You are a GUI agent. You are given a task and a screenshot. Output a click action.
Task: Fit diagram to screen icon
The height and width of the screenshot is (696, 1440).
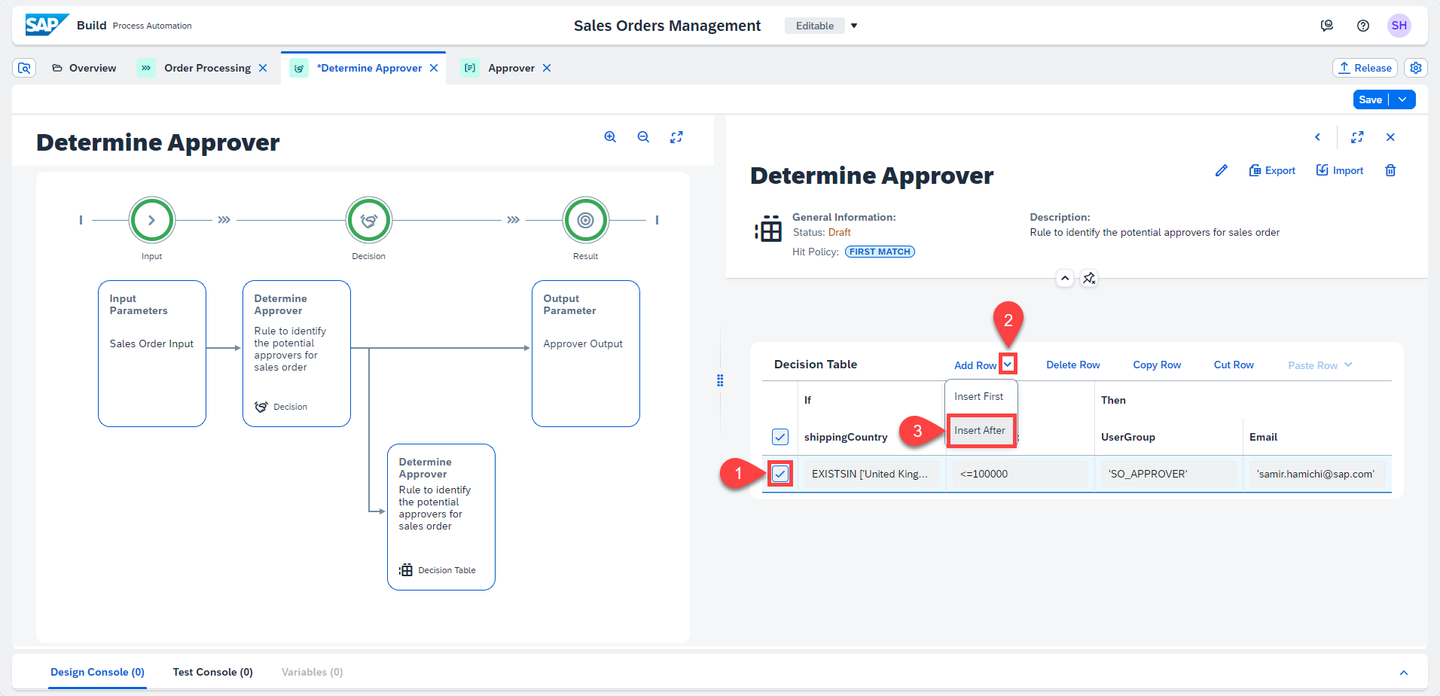pos(677,138)
